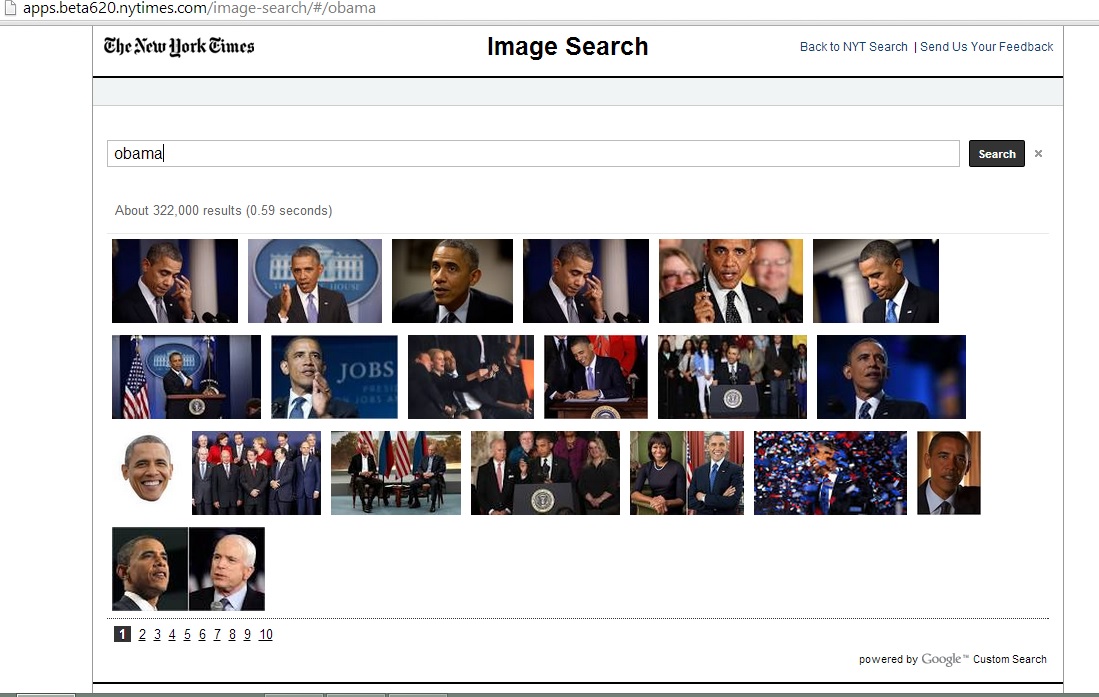Go to results page 2

tap(142, 635)
